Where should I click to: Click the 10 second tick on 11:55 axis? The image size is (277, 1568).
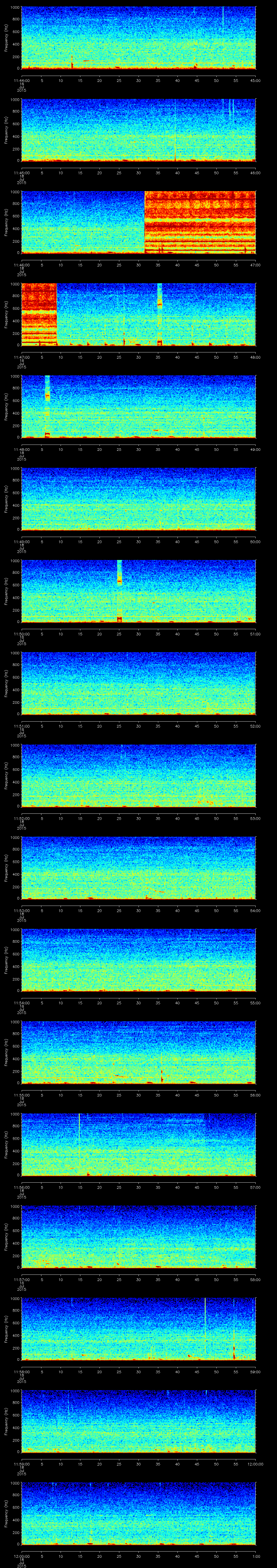pyautogui.click(x=60, y=1095)
